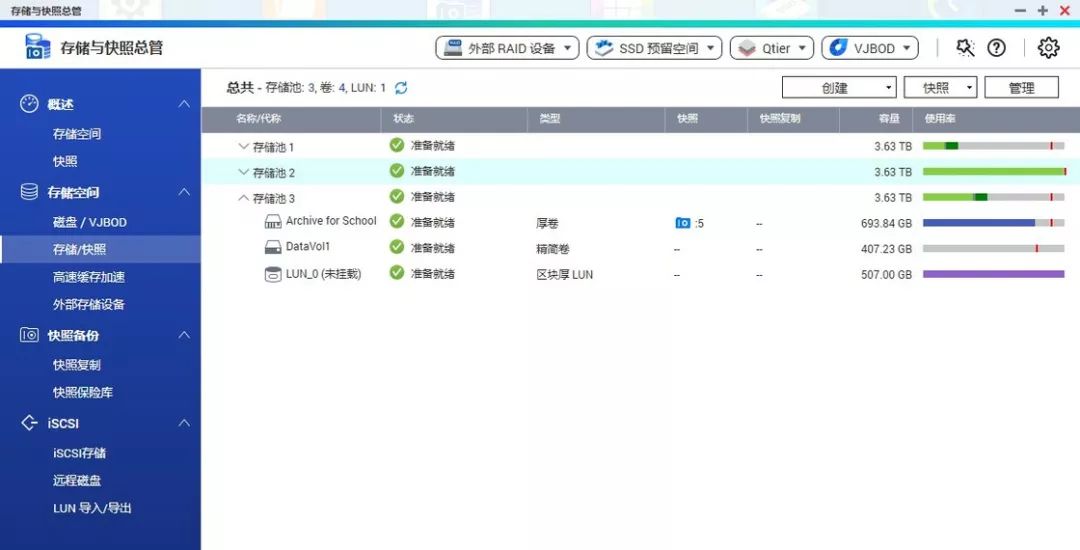
Task: Click the DataVol1 volume icon
Action: [x=273, y=247]
